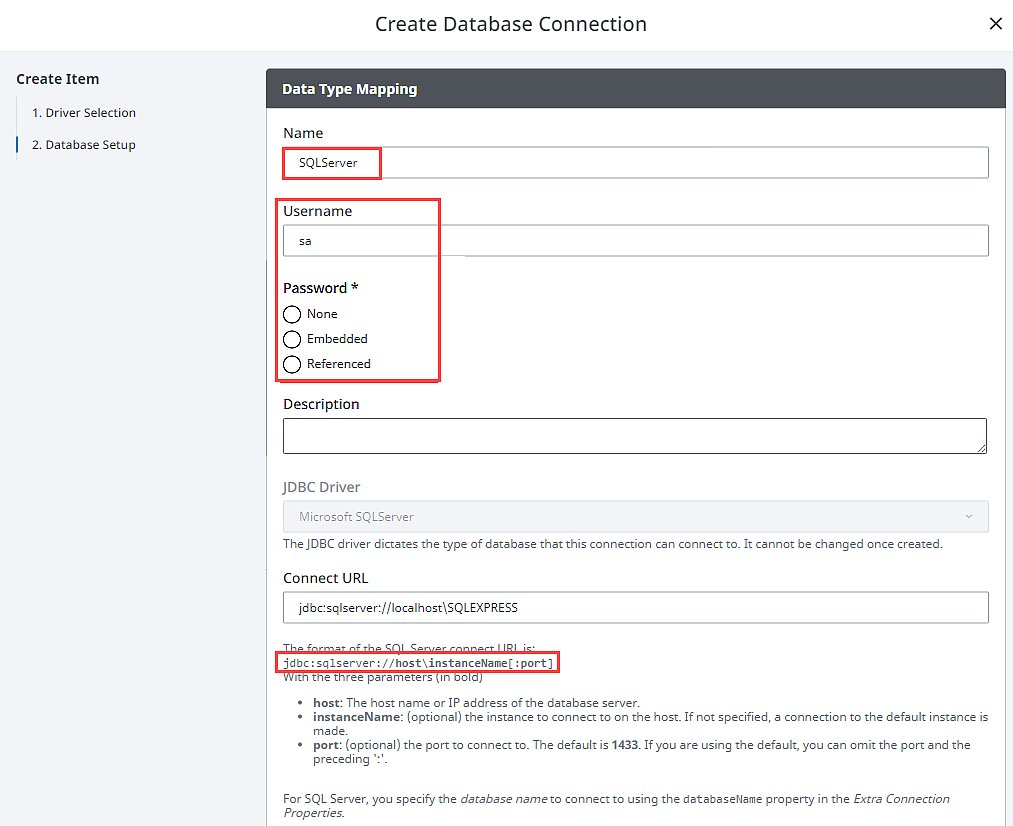The image size is (1013, 826).
Task: Open the JDBC Driver dropdown
Action: 636,517
